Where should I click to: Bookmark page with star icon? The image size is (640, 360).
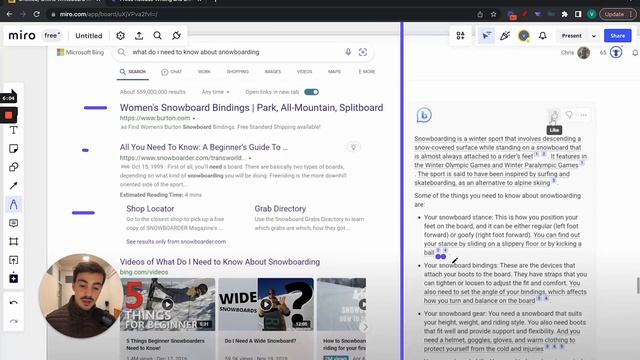pyautogui.click(x=493, y=14)
